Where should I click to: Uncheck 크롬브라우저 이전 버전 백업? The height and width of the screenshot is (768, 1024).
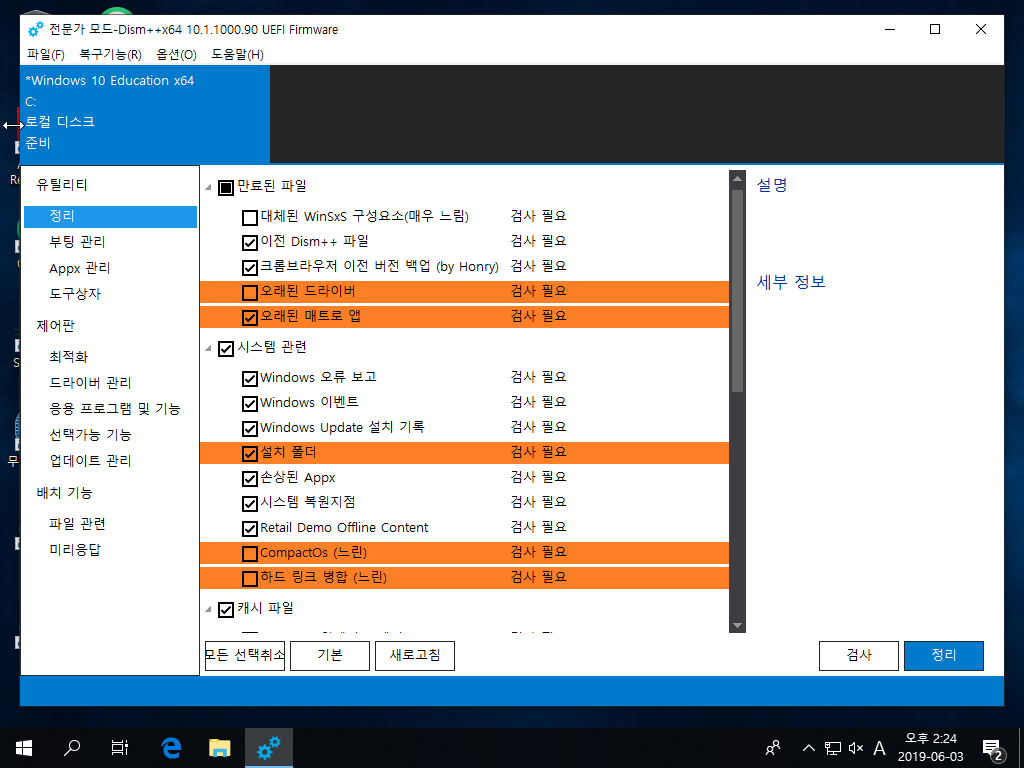(x=249, y=268)
